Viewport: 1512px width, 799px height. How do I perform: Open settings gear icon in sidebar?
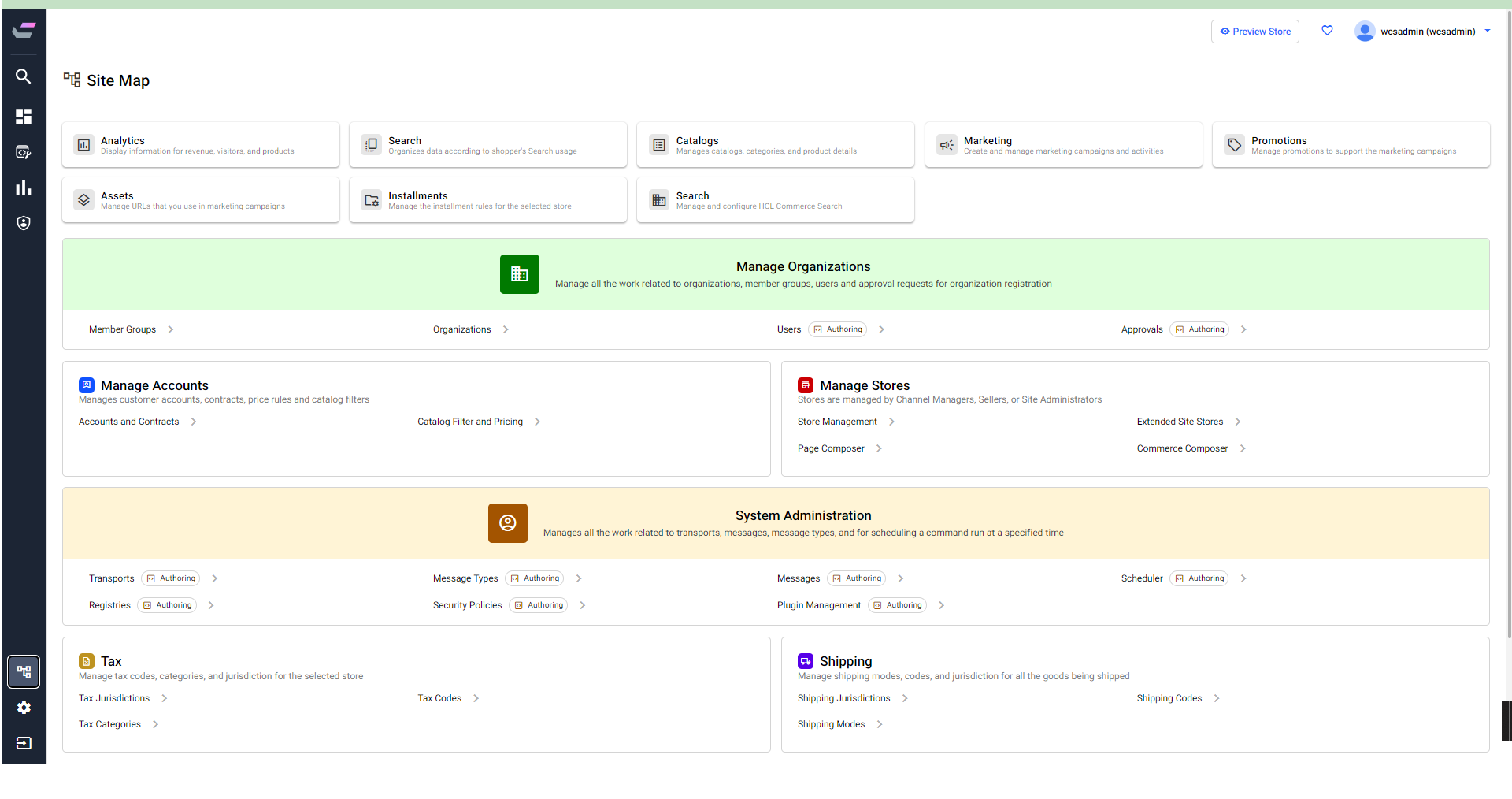click(24, 708)
